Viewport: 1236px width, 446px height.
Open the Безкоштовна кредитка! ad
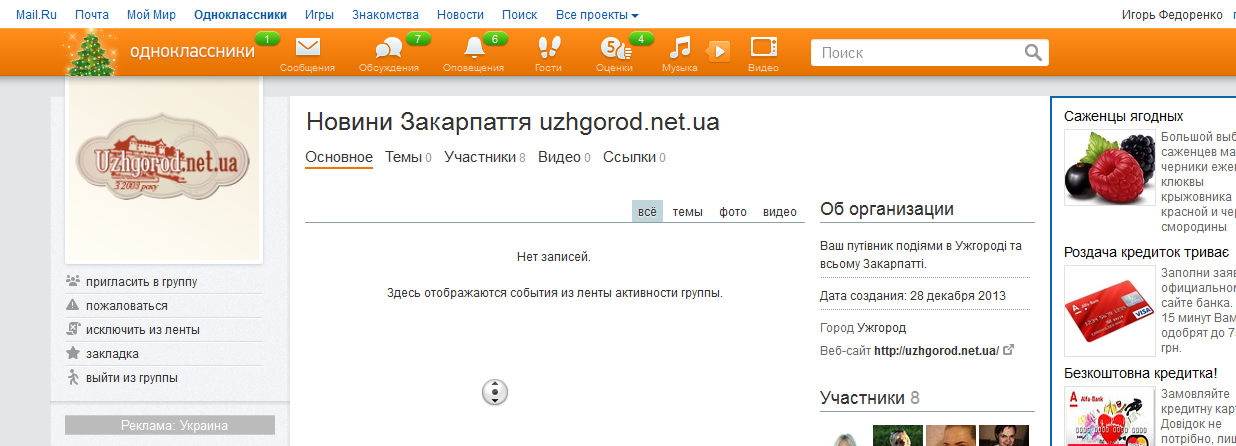[x=1140, y=372]
